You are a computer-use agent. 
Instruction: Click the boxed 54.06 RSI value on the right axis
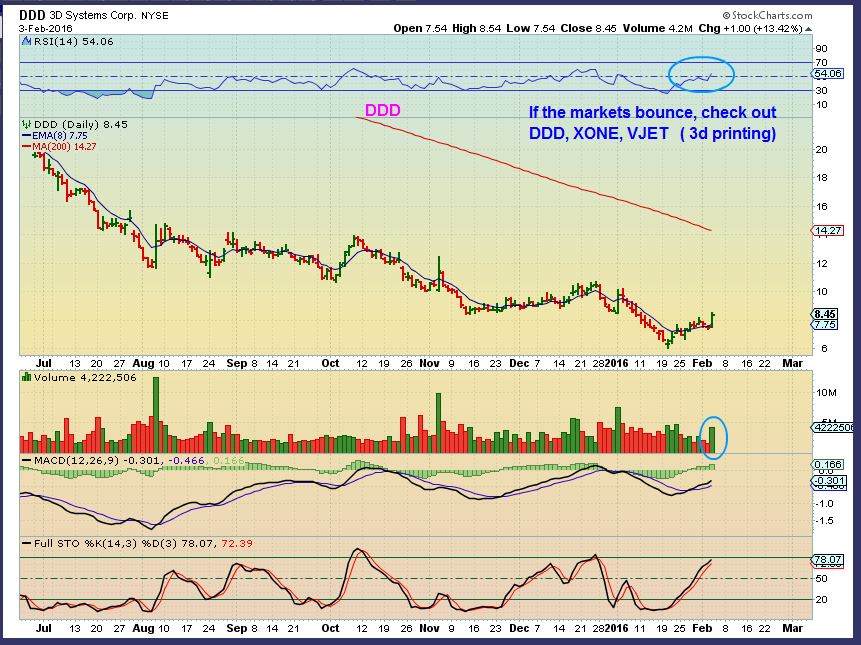[828, 74]
